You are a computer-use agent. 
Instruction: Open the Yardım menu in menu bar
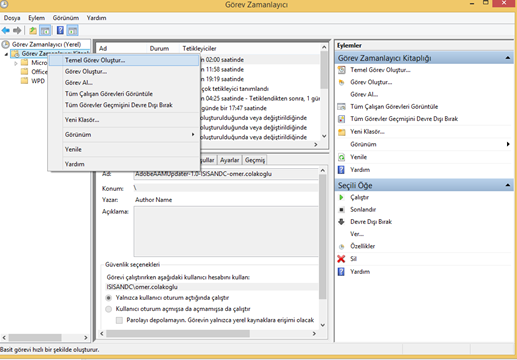pos(96,18)
